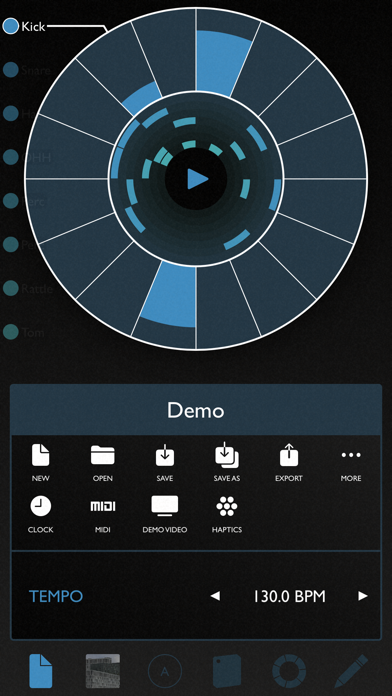The image size is (392, 696).
Task: Click the SAVE AS icon
Action: point(227,455)
